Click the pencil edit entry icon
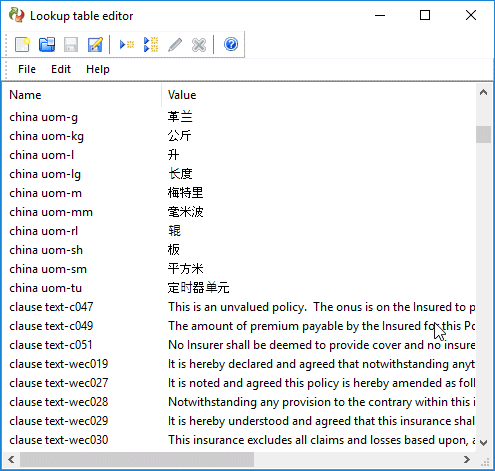 [175, 45]
